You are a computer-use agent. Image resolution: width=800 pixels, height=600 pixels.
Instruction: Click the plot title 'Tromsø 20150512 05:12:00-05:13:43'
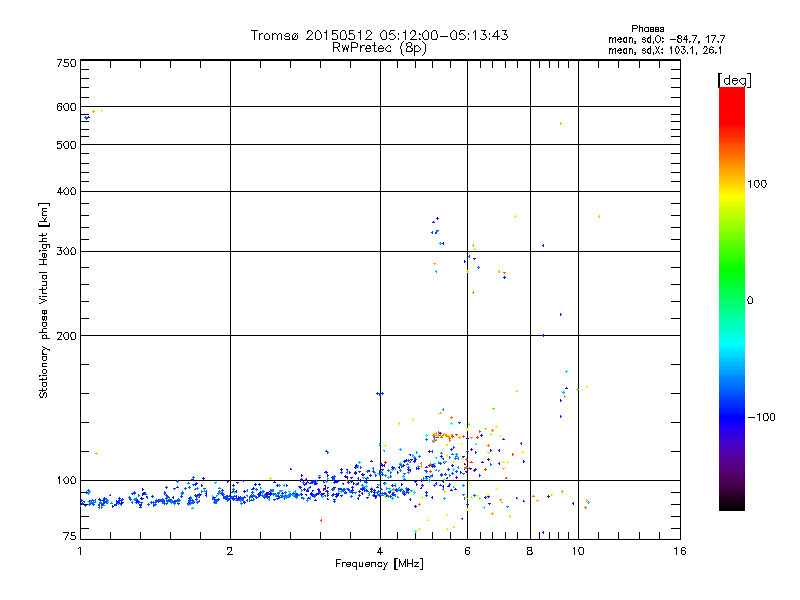(379, 35)
